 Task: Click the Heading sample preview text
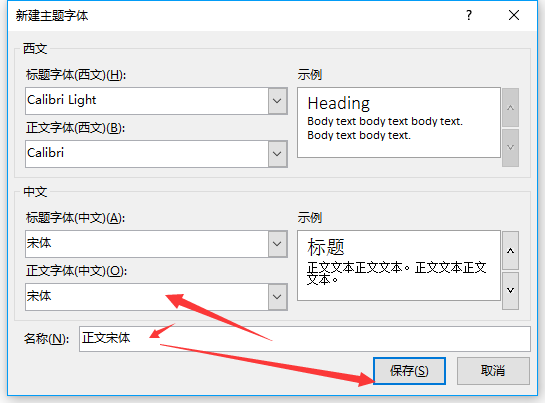pos(339,104)
